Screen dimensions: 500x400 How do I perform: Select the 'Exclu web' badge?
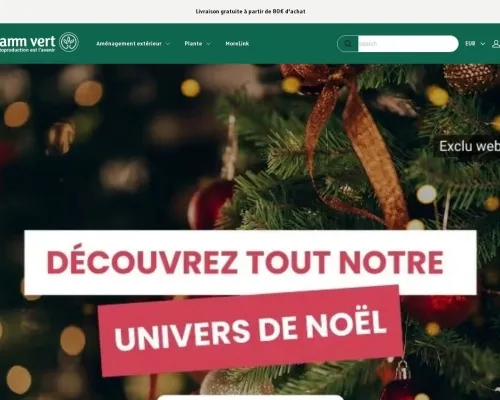(469, 146)
